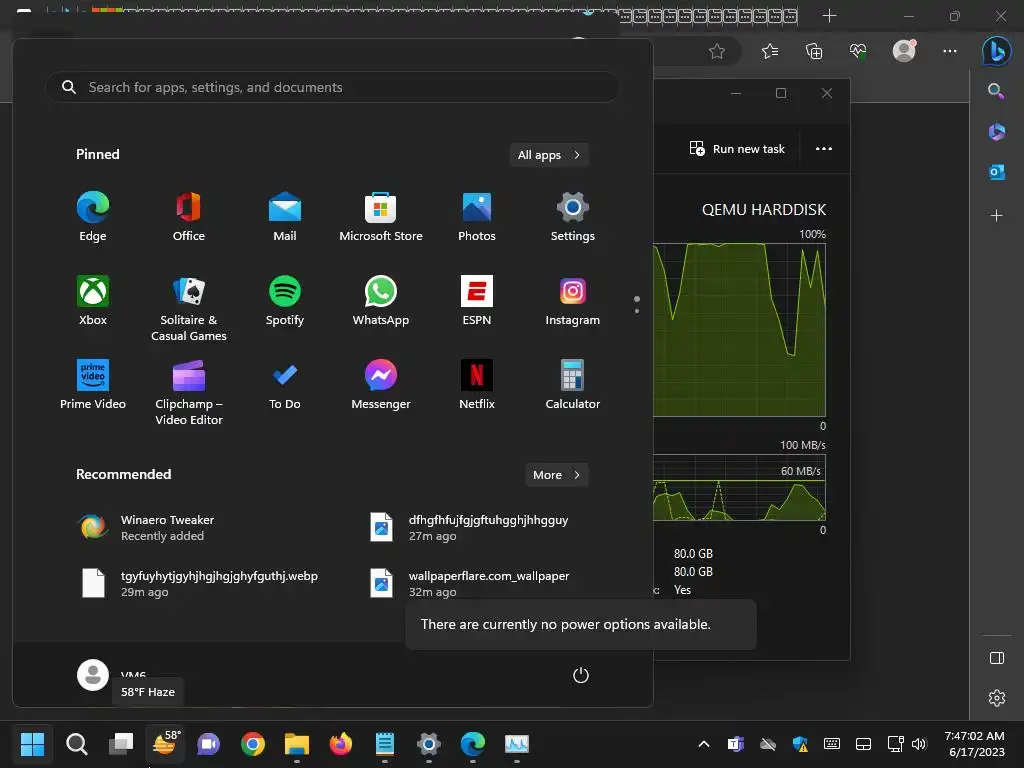The height and width of the screenshot is (768, 1024).
Task: Open Edge Collections button
Action: tap(814, 51)
